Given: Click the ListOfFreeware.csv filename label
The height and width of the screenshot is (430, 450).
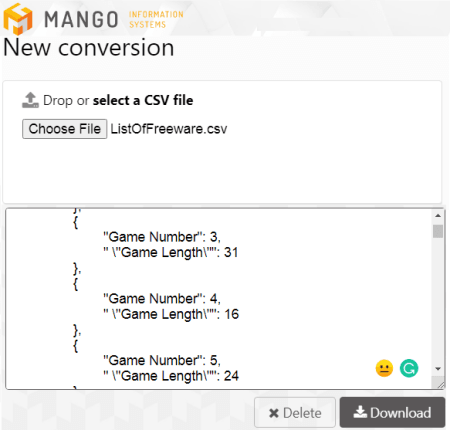Looking at the screenshot, I should pyautogui.click(x=169, y=129).
